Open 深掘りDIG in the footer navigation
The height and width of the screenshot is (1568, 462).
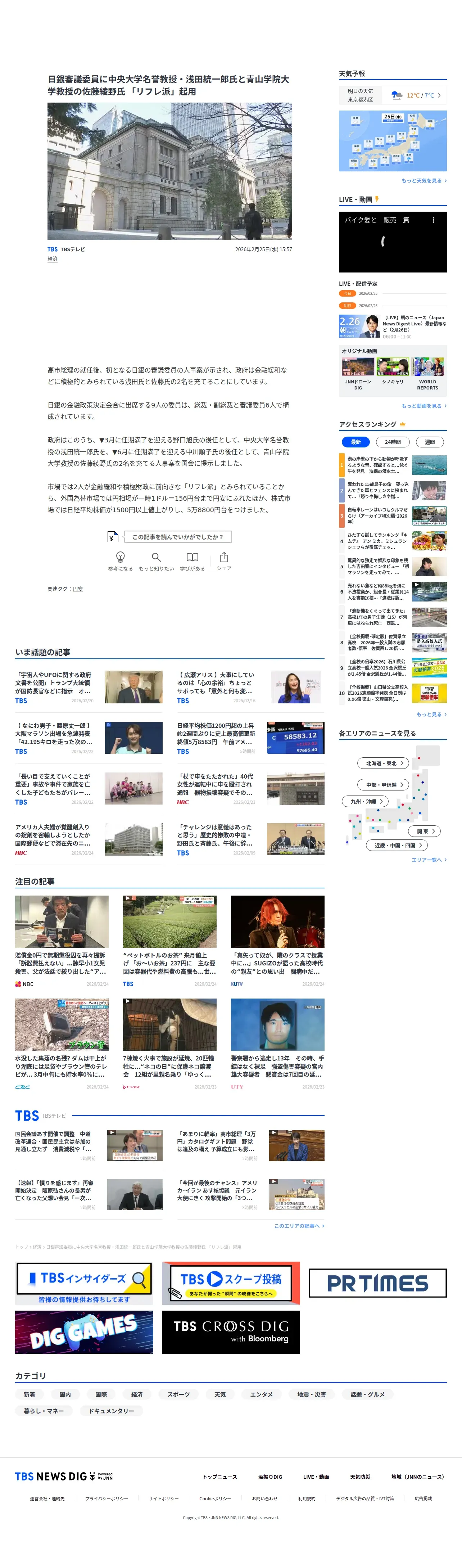pyautogui.click(x=270, y=1477)
